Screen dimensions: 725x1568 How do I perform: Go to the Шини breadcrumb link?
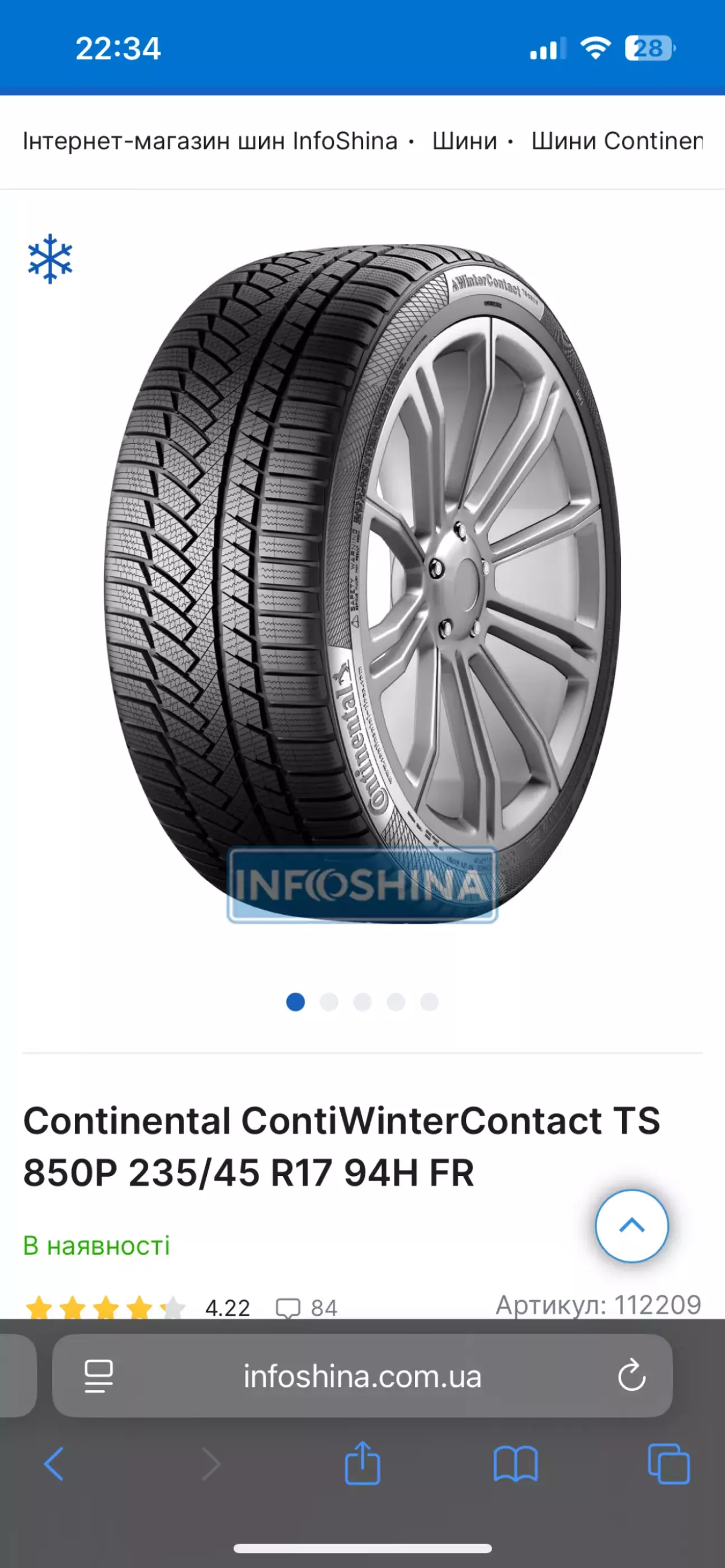coord(464,140)
